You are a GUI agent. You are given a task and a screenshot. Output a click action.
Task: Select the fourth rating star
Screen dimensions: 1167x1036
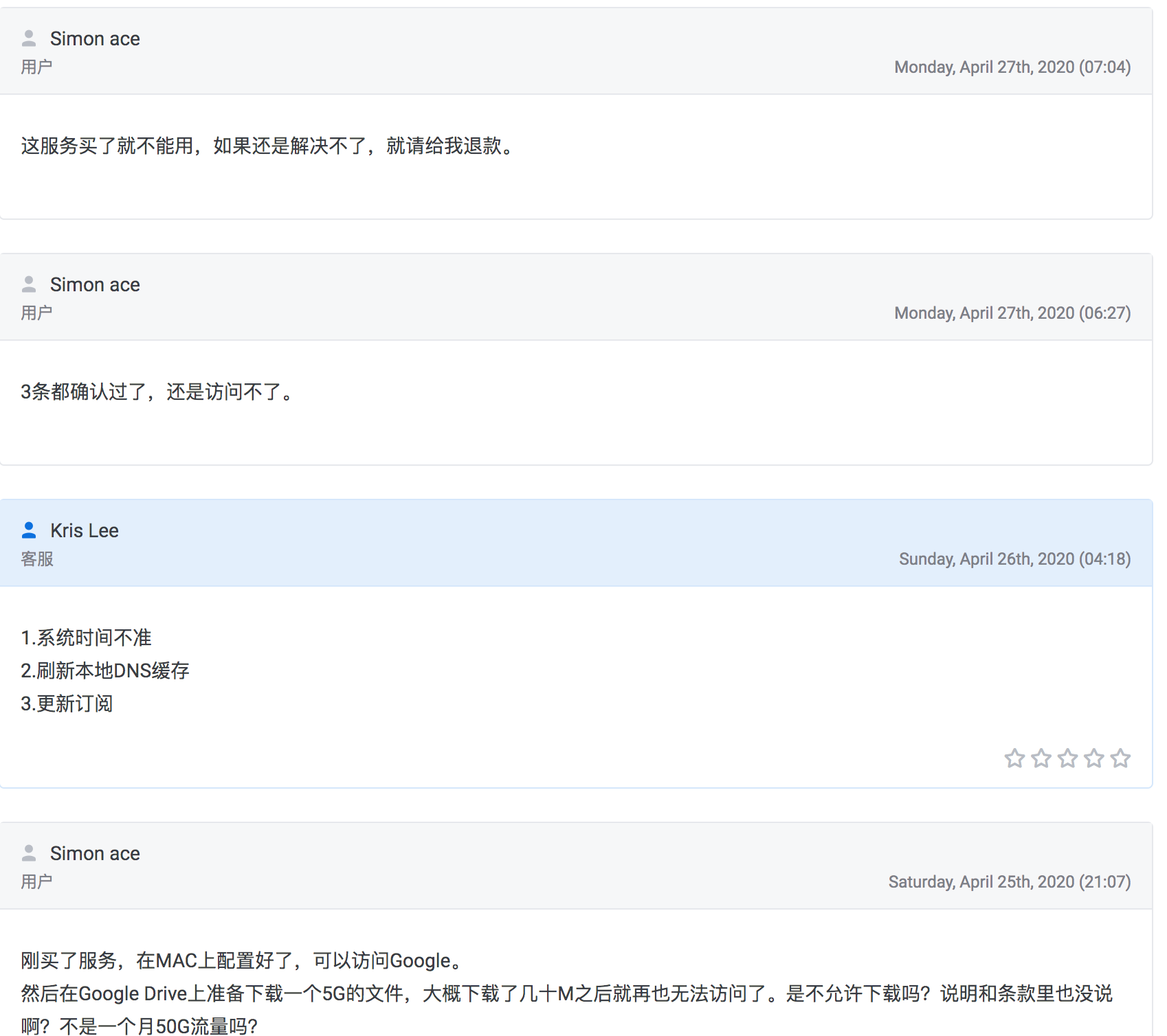click(1093, 758)
